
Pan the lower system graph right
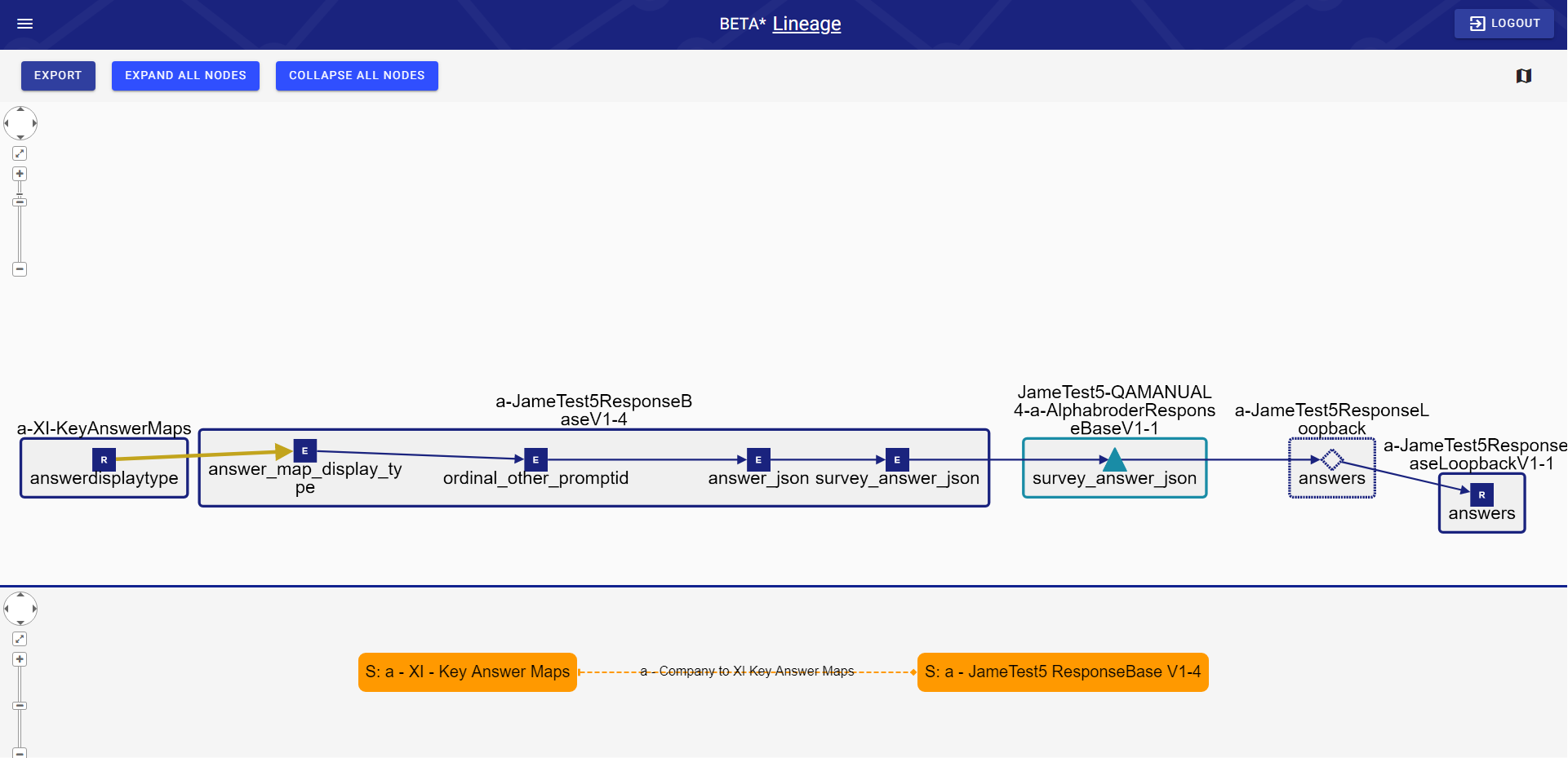point(34,609)
